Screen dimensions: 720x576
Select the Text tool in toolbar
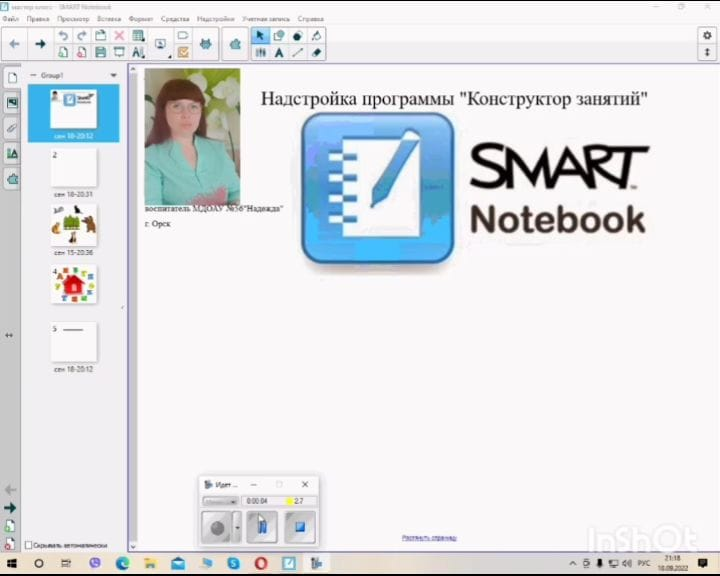[x=279, y=52]
